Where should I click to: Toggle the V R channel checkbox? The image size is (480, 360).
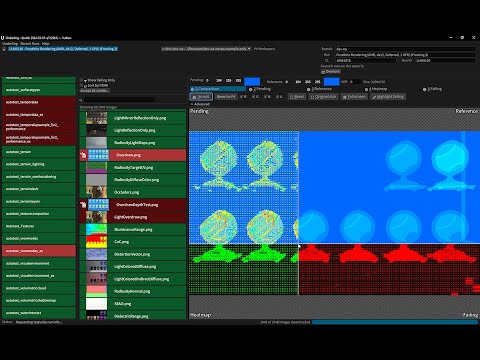click(243, 97)
